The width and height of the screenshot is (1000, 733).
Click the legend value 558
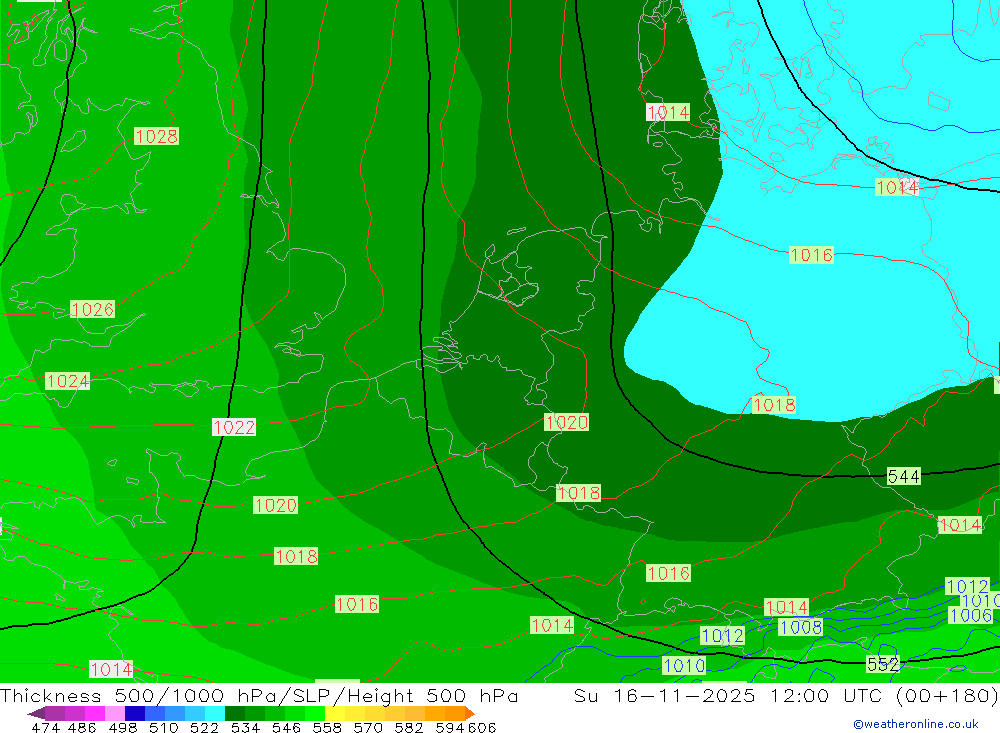(327, 727)
